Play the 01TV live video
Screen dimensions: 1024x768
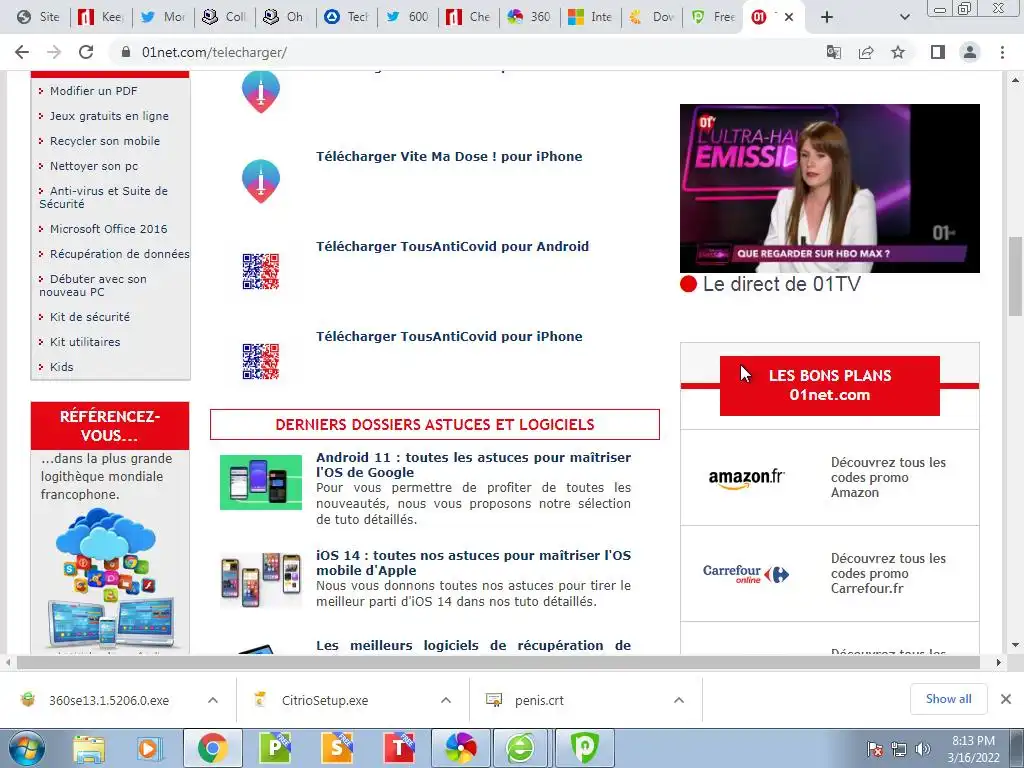tap(829, 188)
